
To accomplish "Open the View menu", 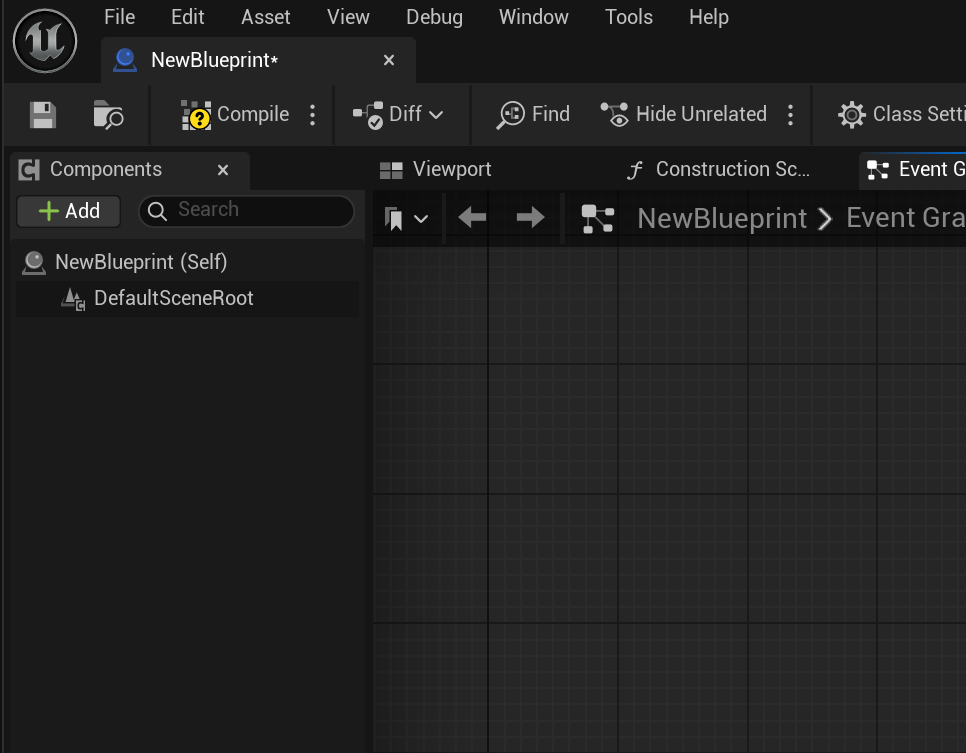I will pyautogui.click(x=348, y=17).
